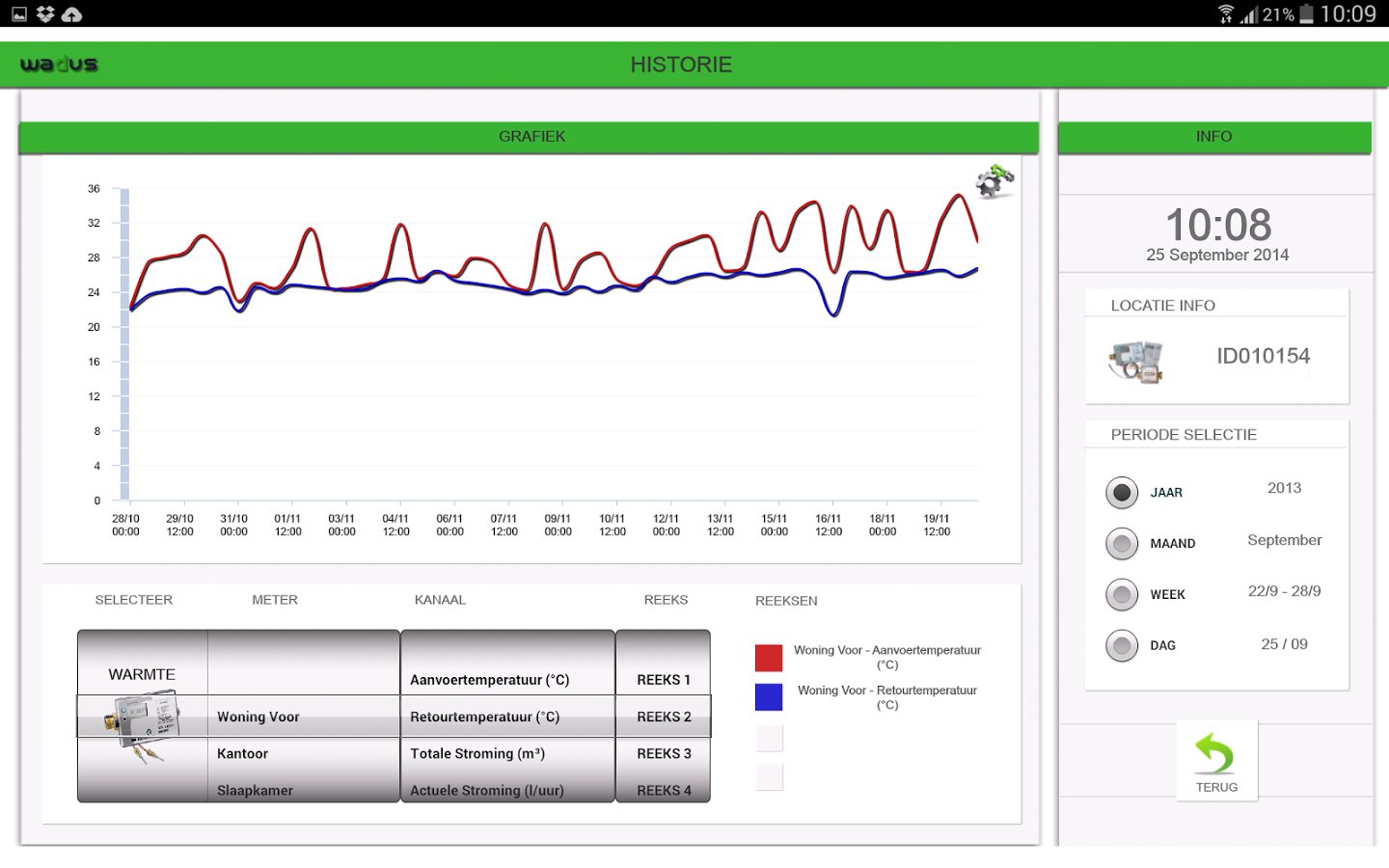Choose Kantoor in meter wheel
1389x868 pixels.
pos(242,753)
